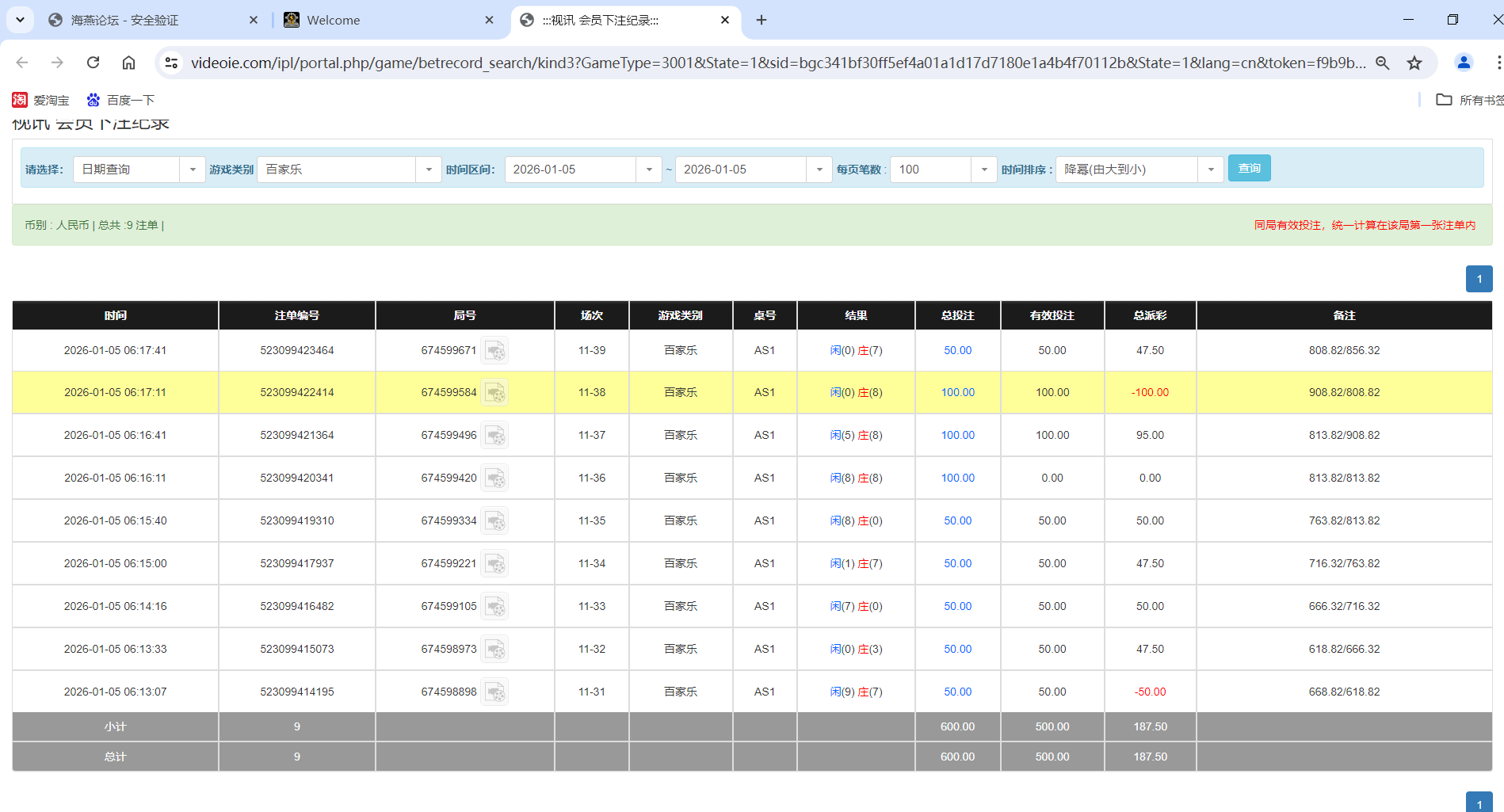Refresh the current page
This screenshot has width=1504, height=812.
tap(93, 63)
